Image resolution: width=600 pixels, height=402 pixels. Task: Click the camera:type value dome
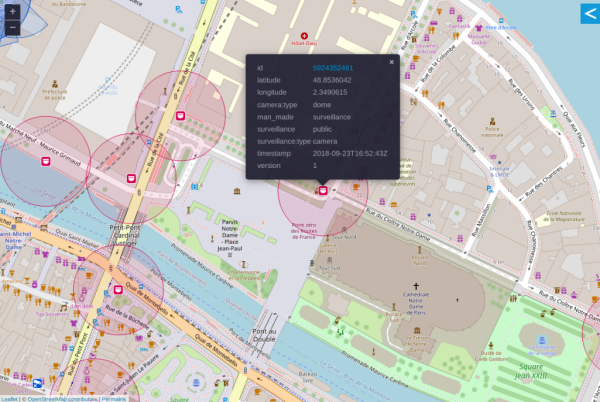[x=322, y=105]
